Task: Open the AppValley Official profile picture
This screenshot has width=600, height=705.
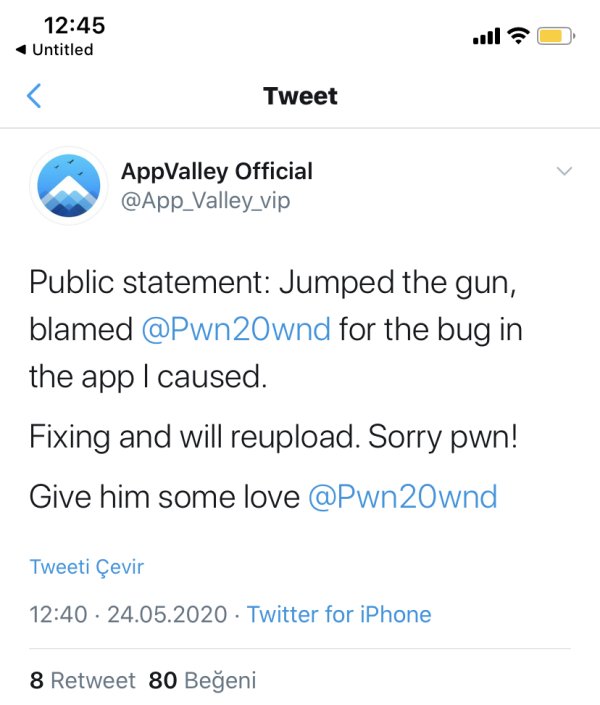Action: coord(66,185)
